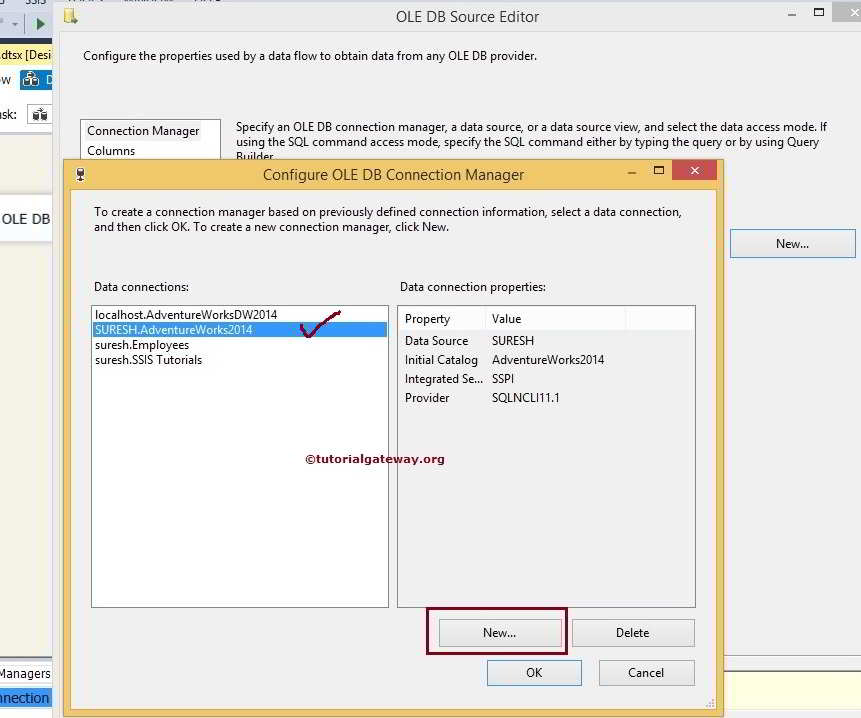861x718 pixels.
Task: Click the Data Flow Task icon beside the Task field
Action: [x=40, y=114]
